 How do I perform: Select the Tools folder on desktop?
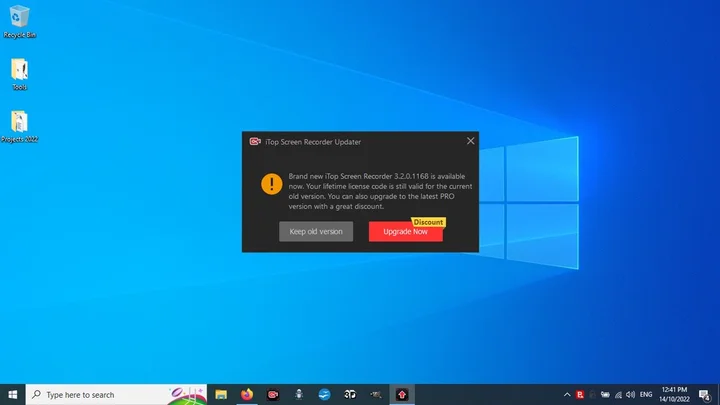(x=19, y=72)
